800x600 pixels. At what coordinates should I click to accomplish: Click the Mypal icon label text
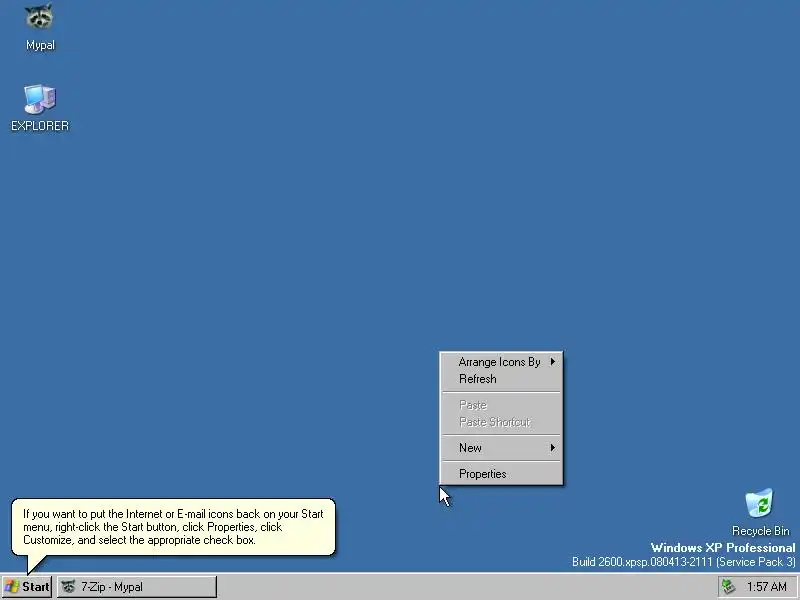click(40, 45)
